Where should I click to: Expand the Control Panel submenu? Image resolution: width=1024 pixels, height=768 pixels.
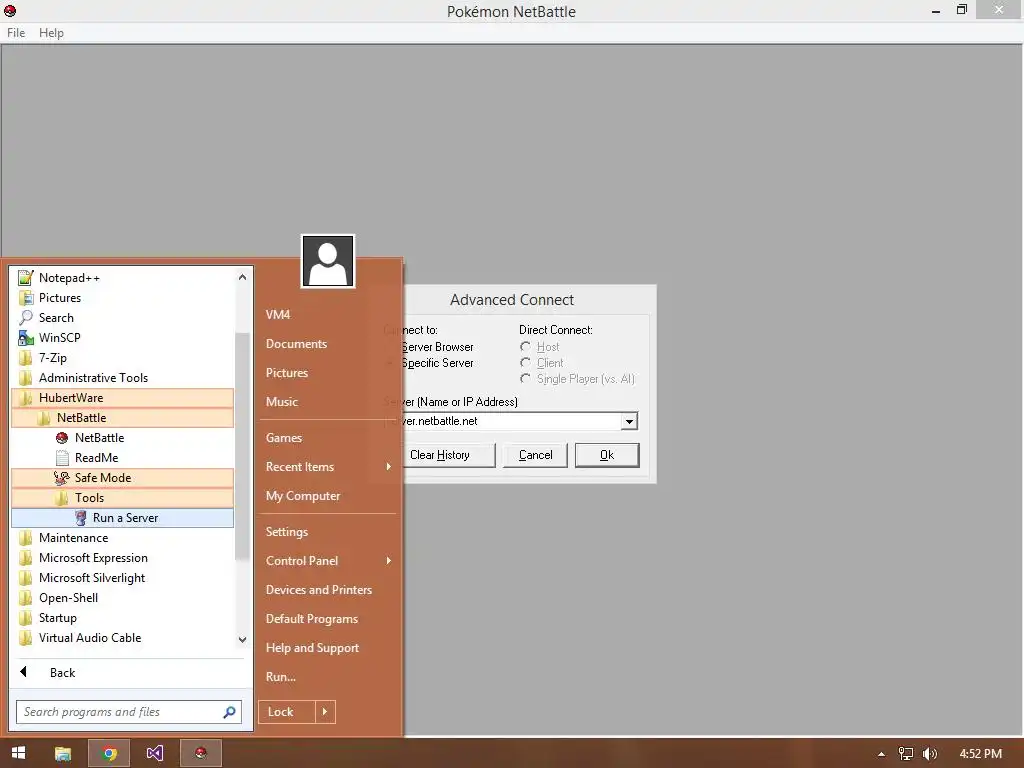(x=327, y=561)
